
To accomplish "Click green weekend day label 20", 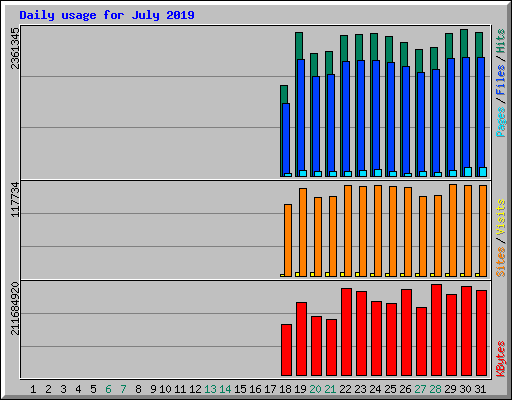I will point(315,389).
